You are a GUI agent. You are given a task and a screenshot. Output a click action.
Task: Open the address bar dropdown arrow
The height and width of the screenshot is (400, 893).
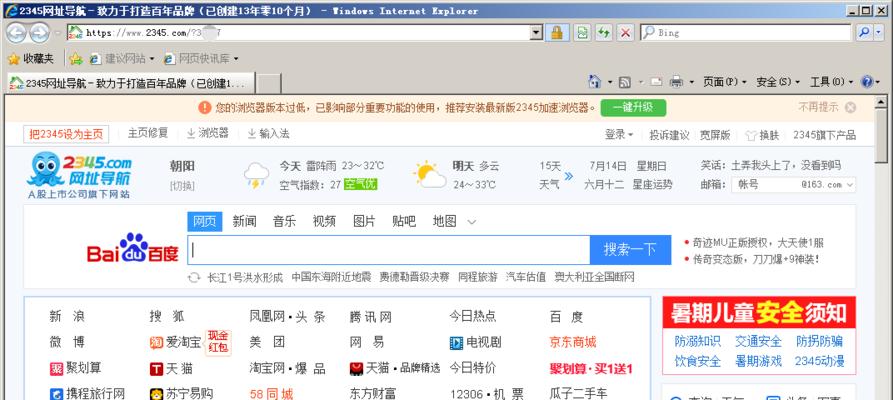click(536, 33)
